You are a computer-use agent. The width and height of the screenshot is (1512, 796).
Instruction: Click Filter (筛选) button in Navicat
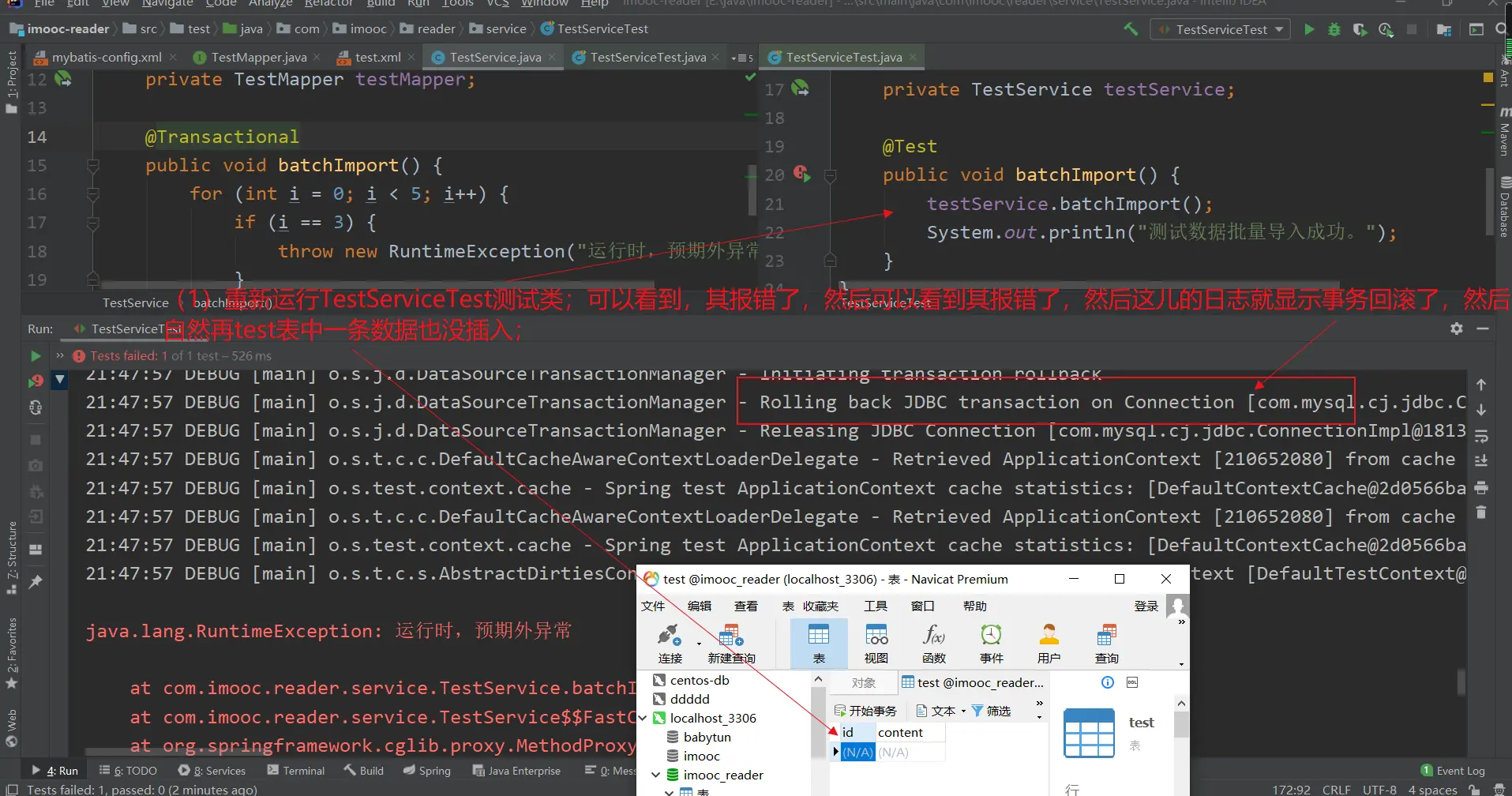pyautogui.click(x=992, y=711)
